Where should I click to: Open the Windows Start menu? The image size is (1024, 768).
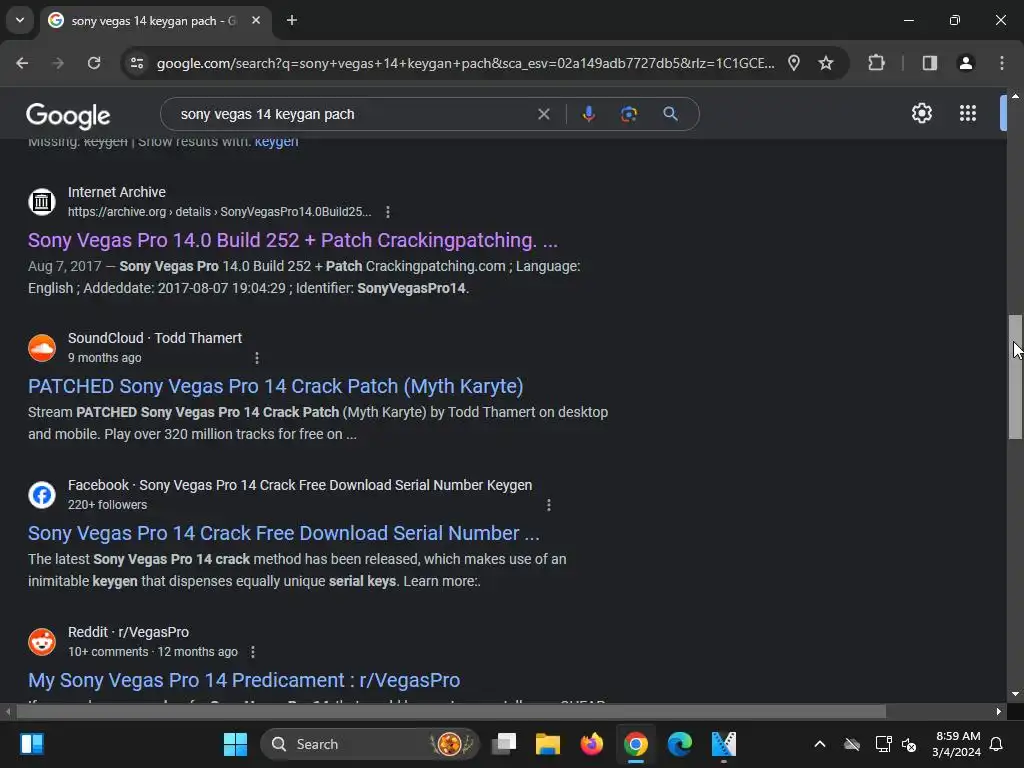tap(235, 744)
